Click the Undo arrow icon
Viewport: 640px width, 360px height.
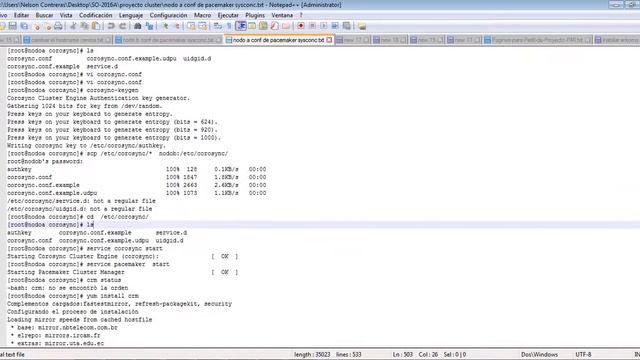111,26
